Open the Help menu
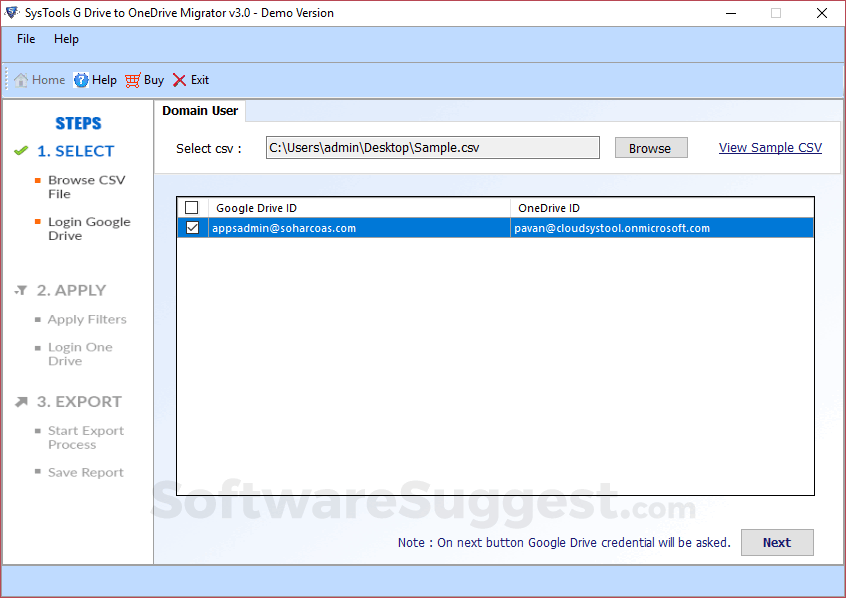The height and width of the screenshot is (598, 846). [66, 39]
